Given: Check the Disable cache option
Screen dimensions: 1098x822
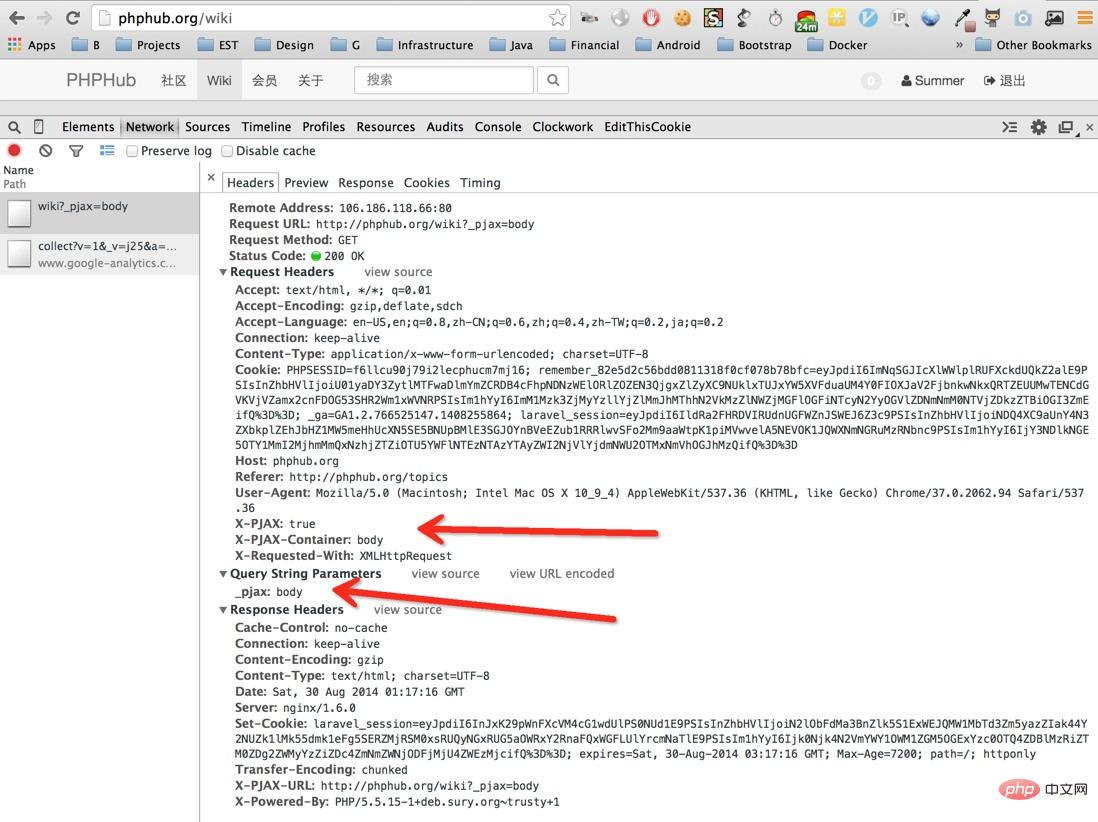Looking at the screenshot, I should tap(227, 151).
